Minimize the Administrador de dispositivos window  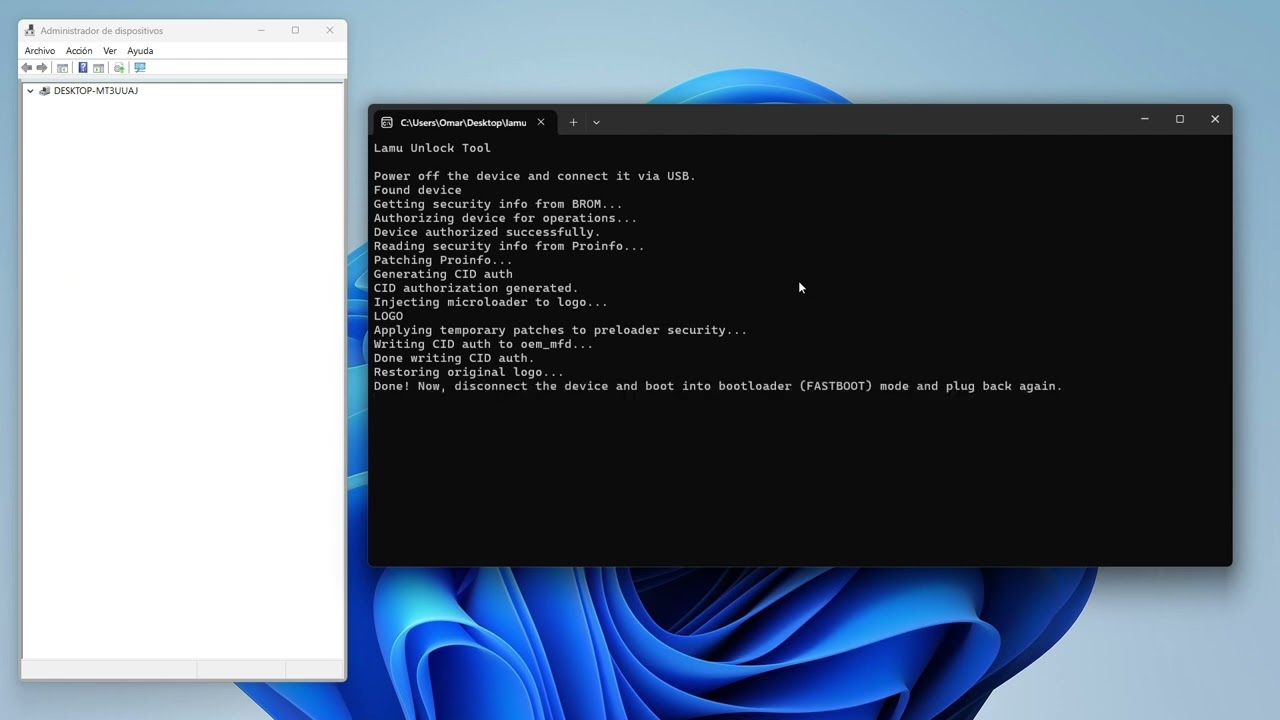pos(261,31)
